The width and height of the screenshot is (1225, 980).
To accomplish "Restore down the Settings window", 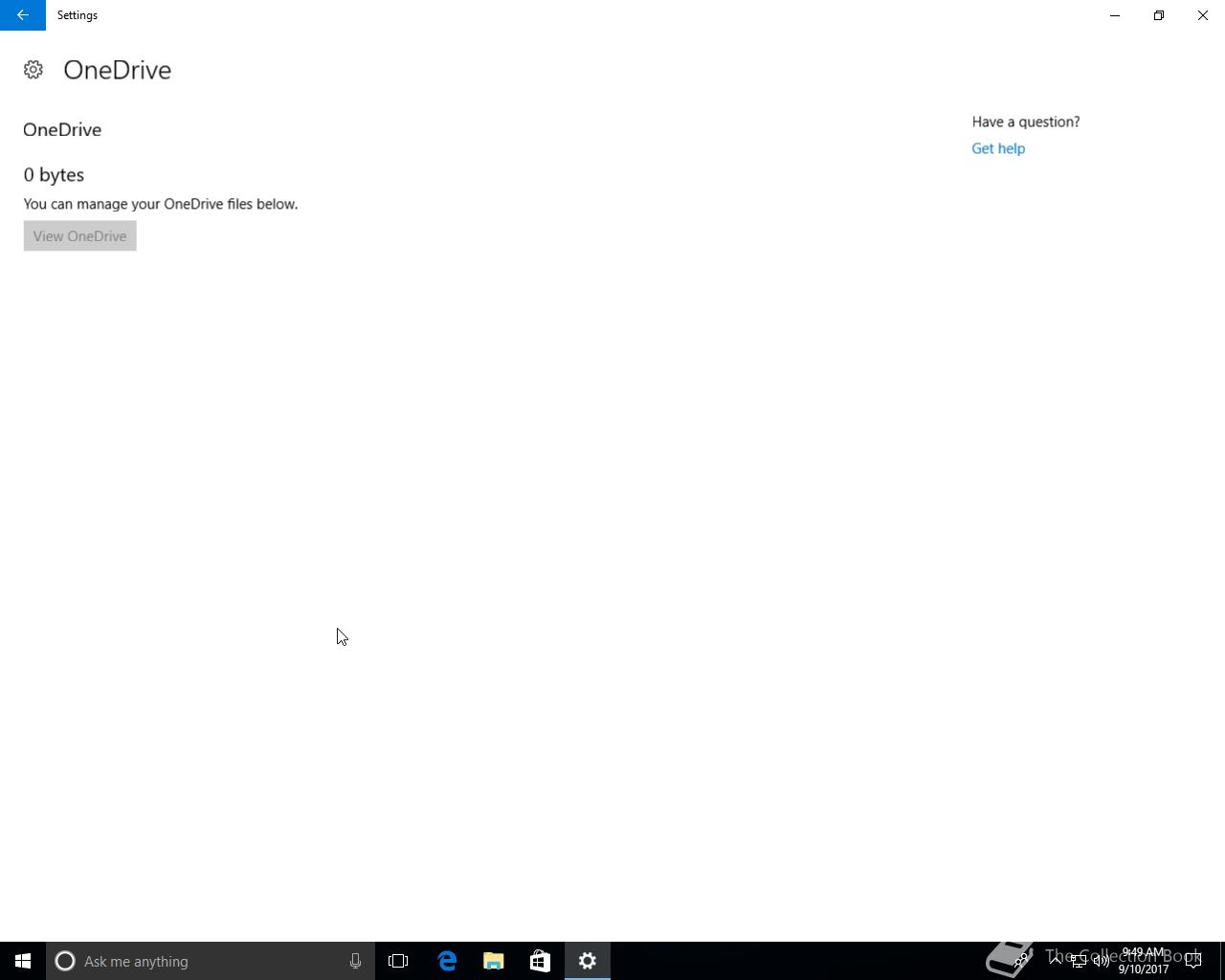I will pos(1159,15).
